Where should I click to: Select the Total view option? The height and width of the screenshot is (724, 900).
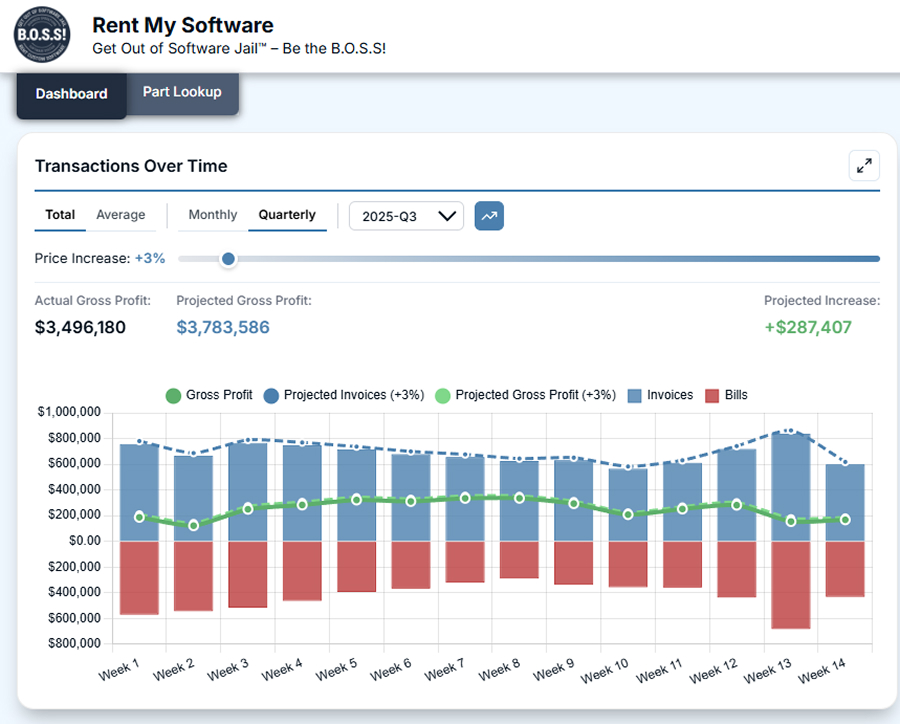(59, 214)
